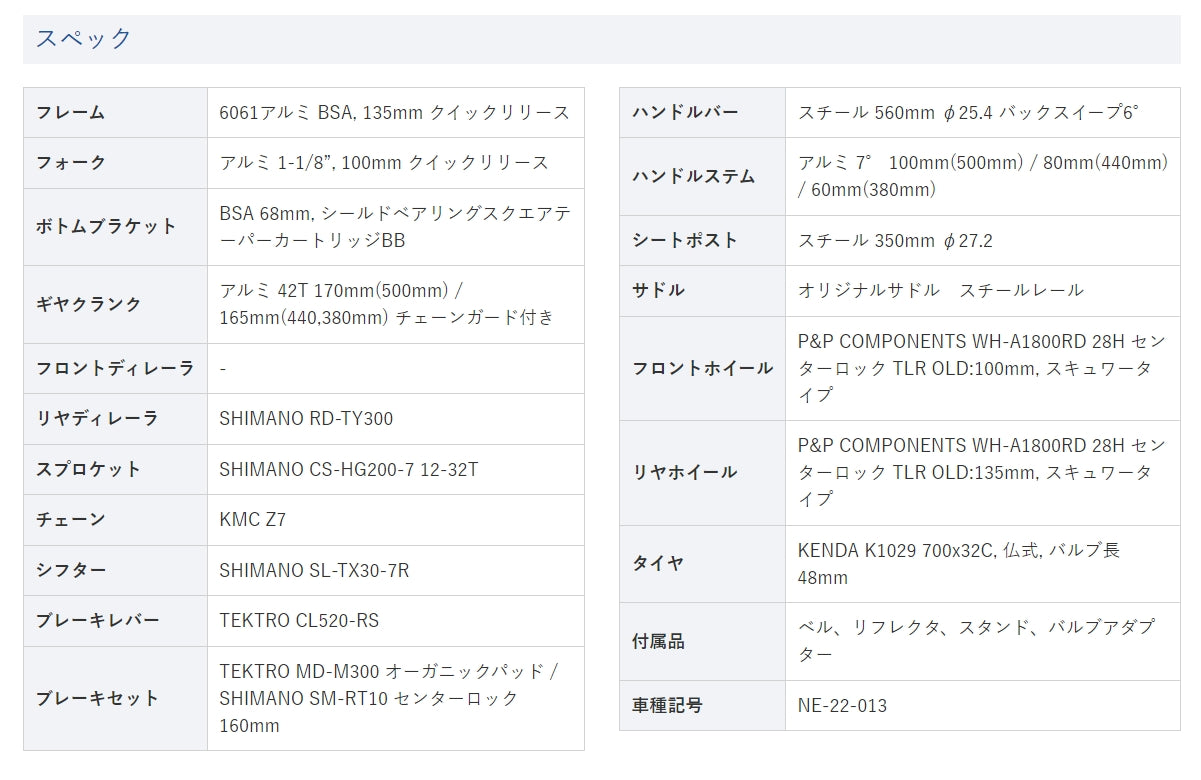Screen dimensions: 1201x780
Task: Select the 6061アルミ BSA frame value
Action: [x=394, y=112]
